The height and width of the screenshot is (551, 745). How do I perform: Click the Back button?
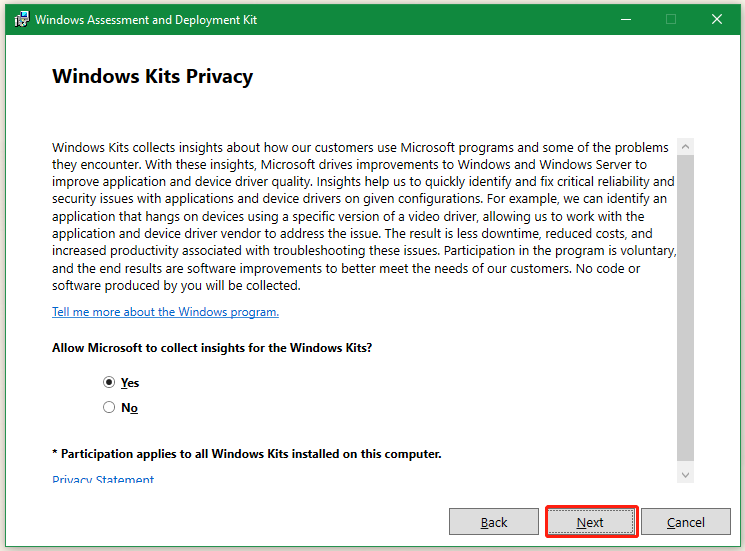coord(494,522)
